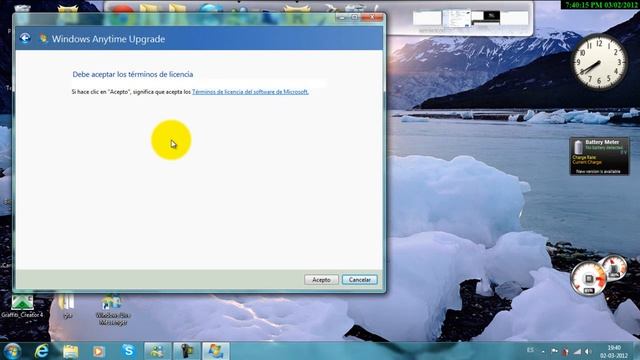Open Windows Explorer folder on the taskbar
Viewport: 640px width, 360px height.
(70, 351)
